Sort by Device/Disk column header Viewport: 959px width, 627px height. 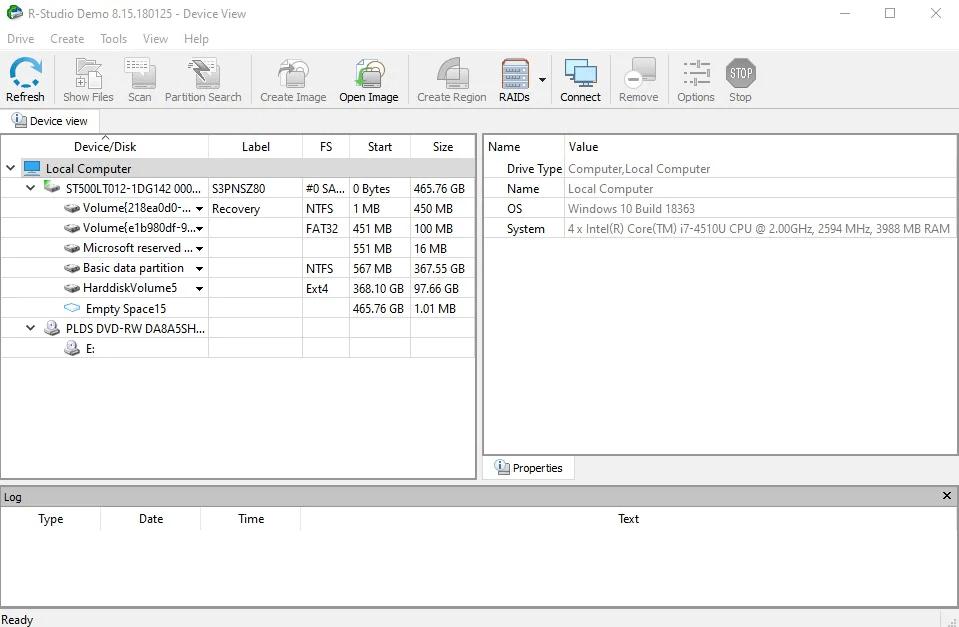tap(105, 147)
